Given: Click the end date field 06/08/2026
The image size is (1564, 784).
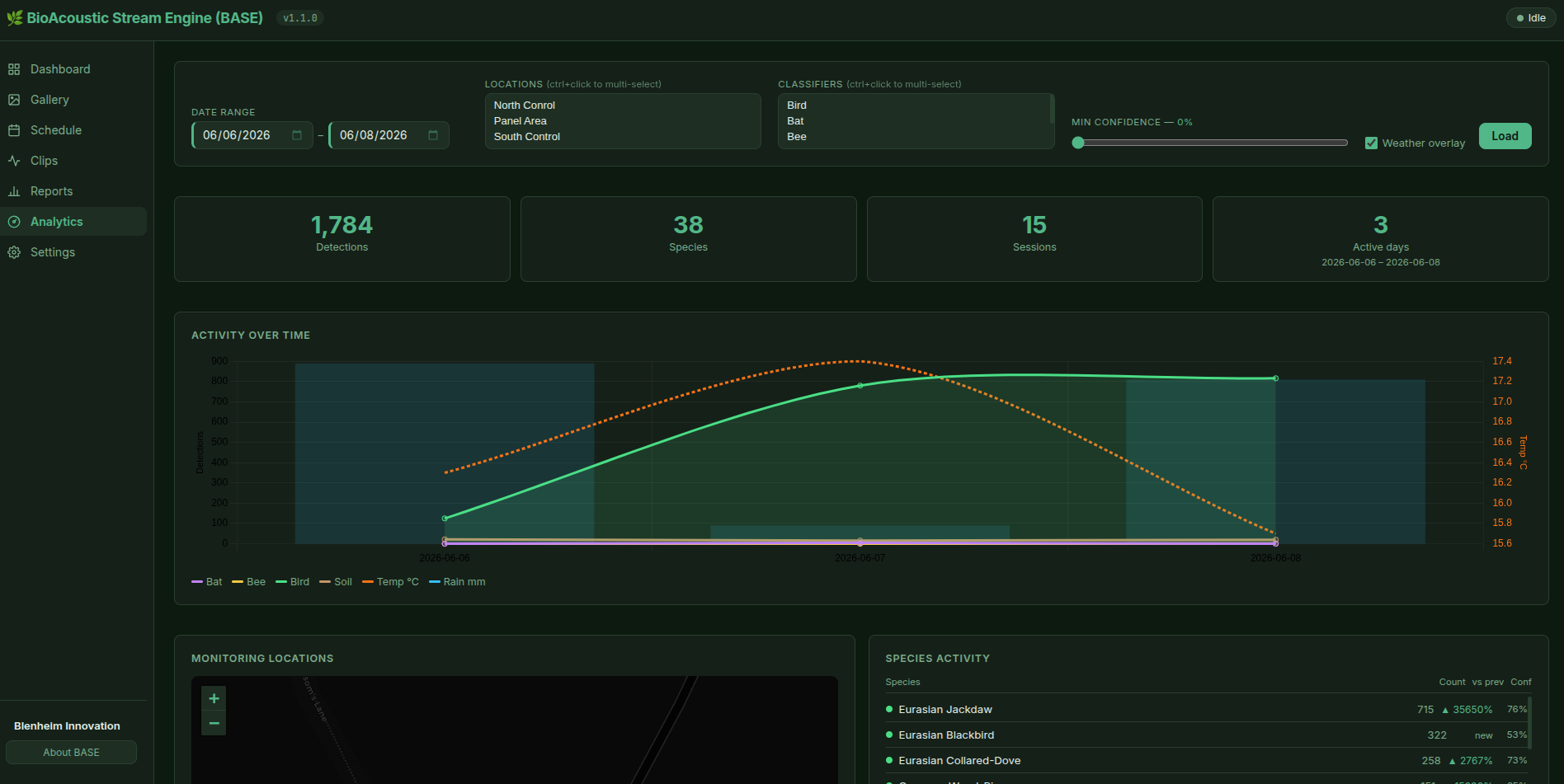Looking at the screenshot, I should pyautogui.click(x=389, y=135).
